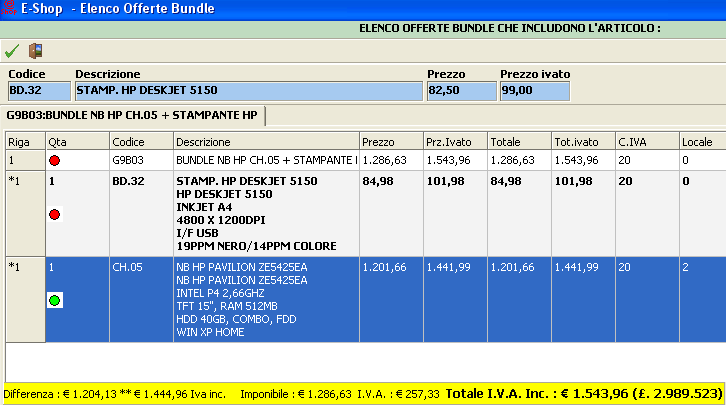Click red status dot in BD.32 row

(55, 214)
